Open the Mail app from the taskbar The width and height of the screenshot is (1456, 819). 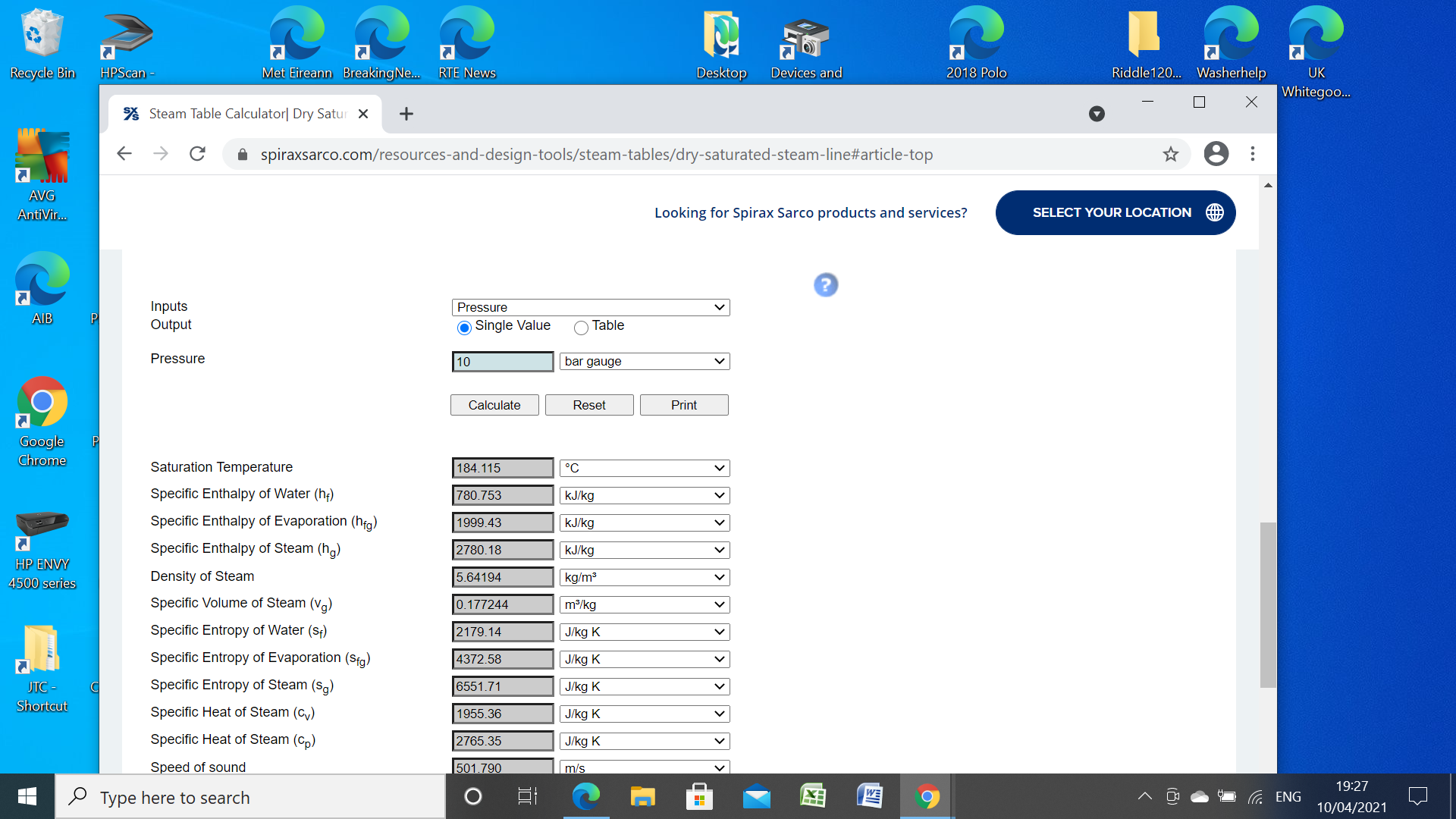[756, 796]
